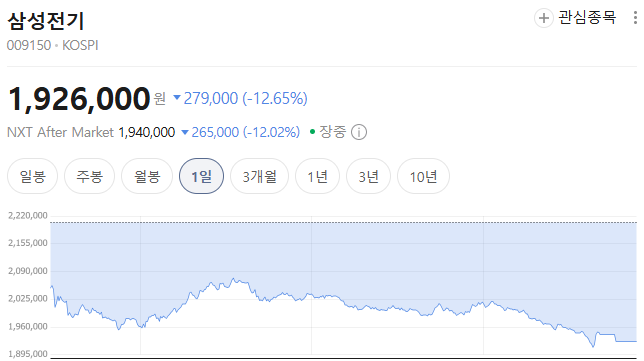Add stock via 관심종목 label

click(x=587, y=18)
